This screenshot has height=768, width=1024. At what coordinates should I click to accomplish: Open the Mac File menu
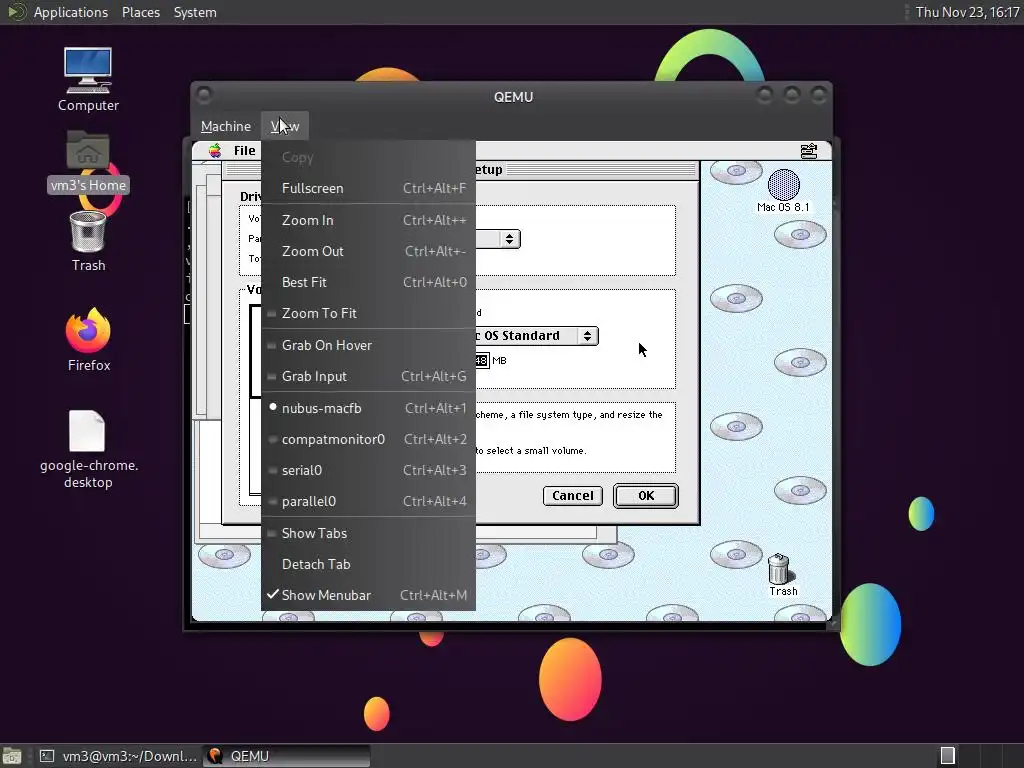[245, 151]
